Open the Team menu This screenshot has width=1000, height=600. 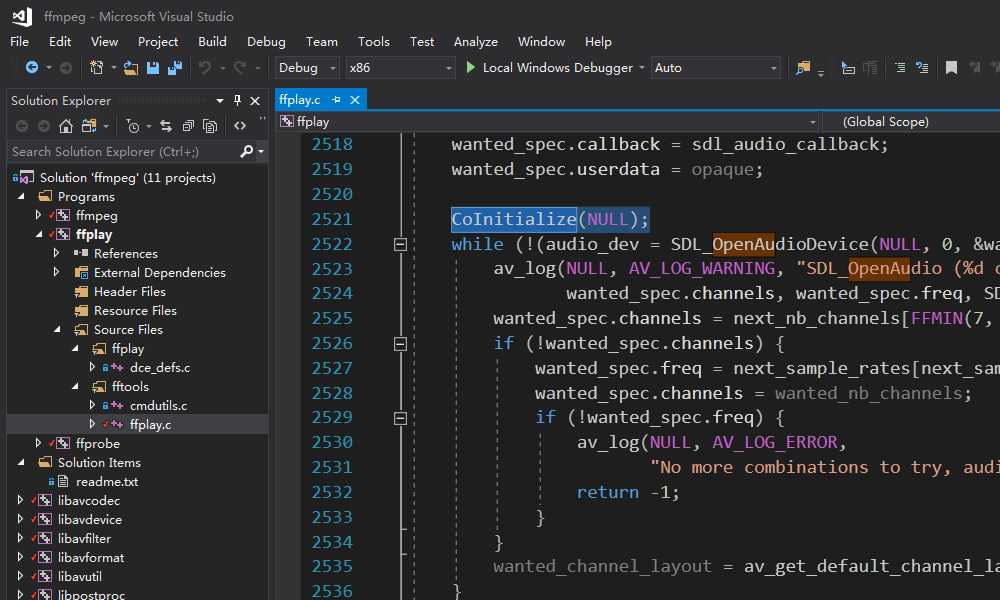321,41
